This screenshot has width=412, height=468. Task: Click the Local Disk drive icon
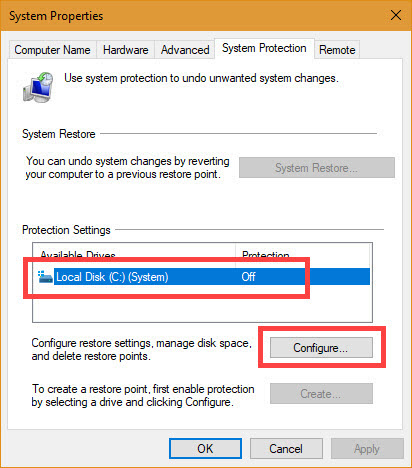point(45,277)
